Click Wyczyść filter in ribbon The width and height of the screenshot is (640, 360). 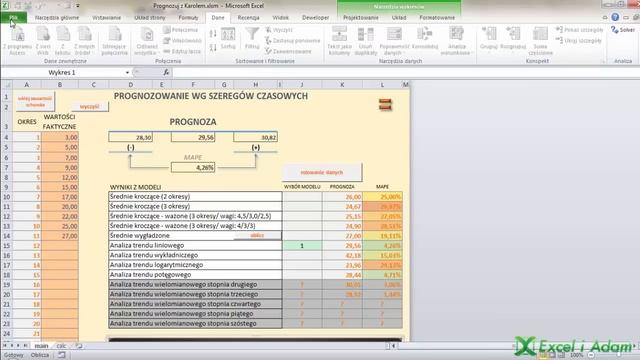[x=279, y=30]
